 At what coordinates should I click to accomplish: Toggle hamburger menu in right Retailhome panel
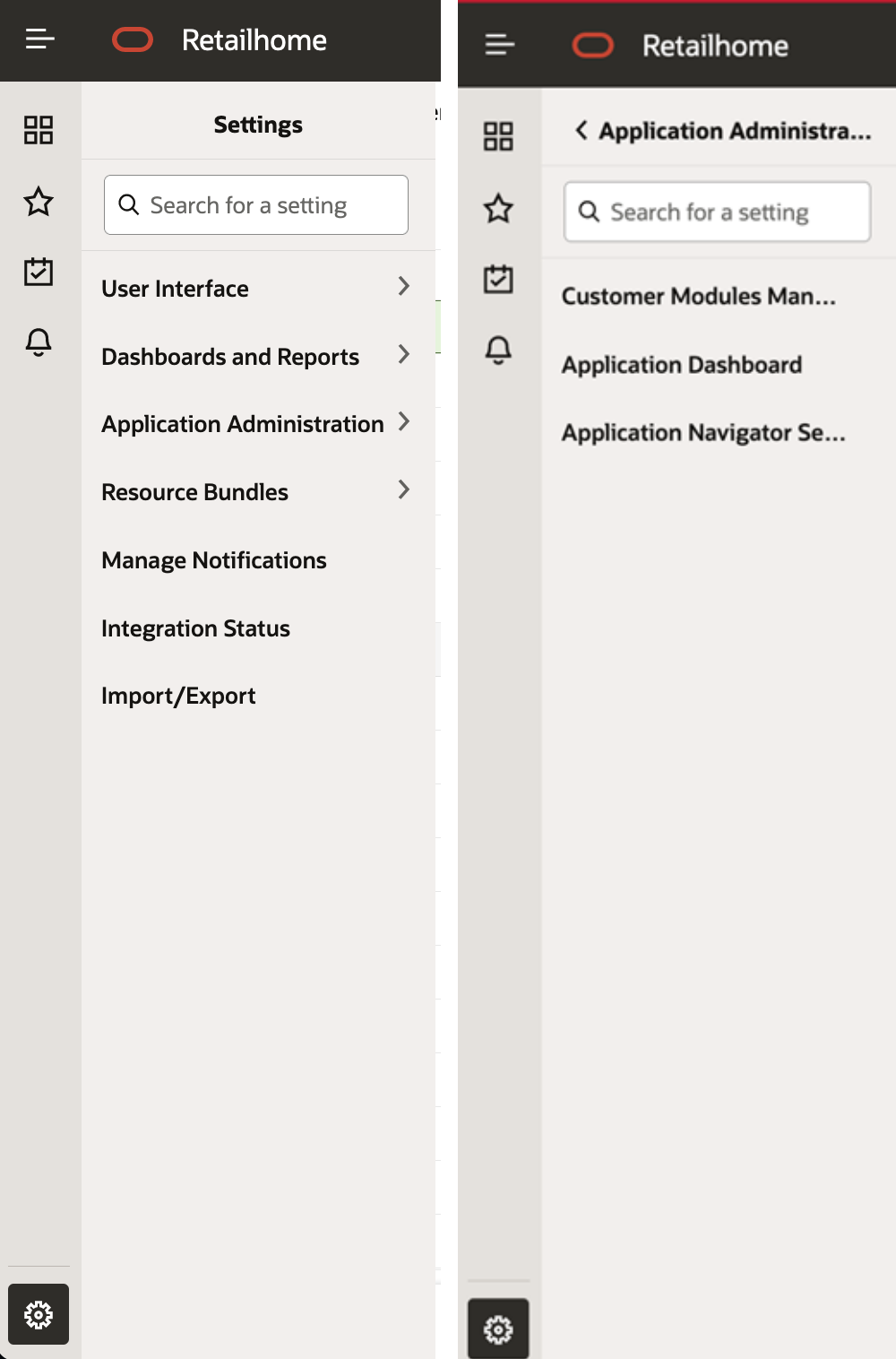coord(500,44)
